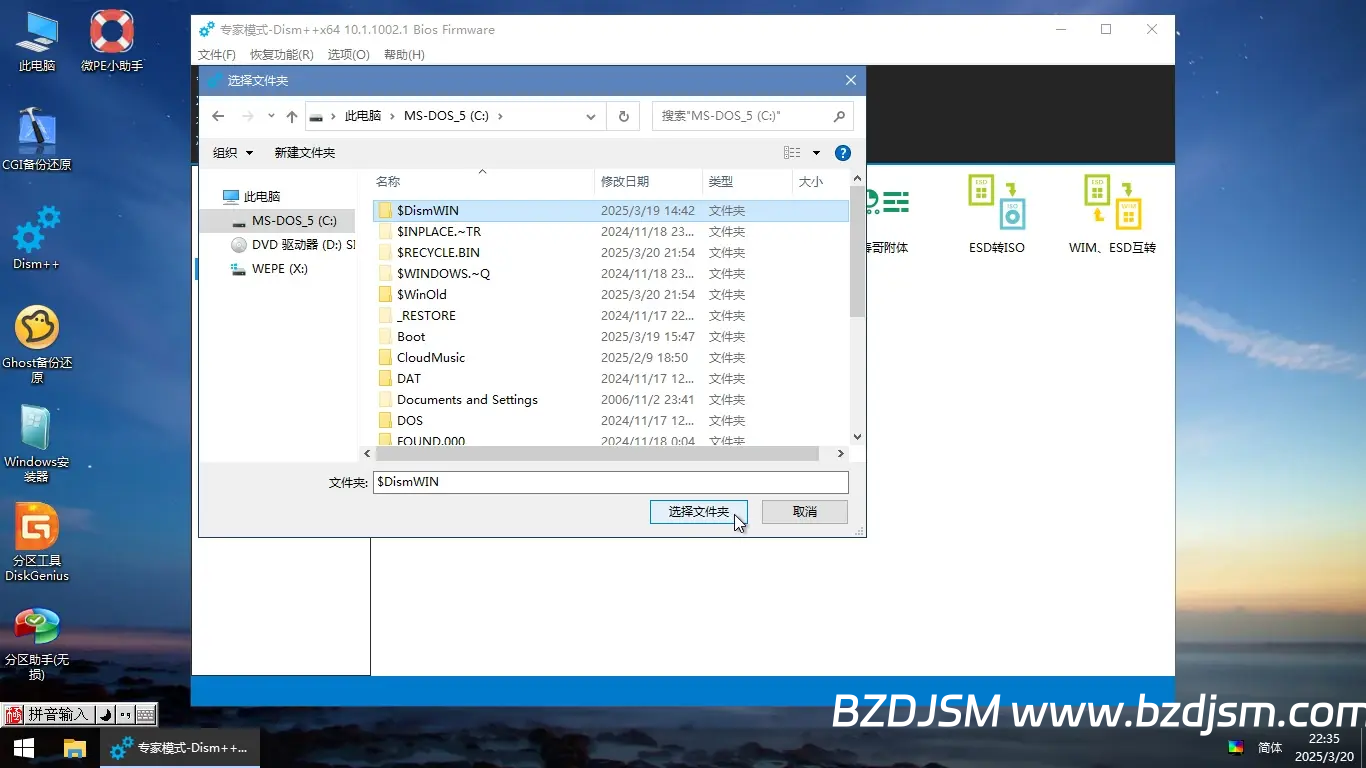1366x768 pixels.
Task: Click the 简体 input indicator
Action: (1270, 748)
